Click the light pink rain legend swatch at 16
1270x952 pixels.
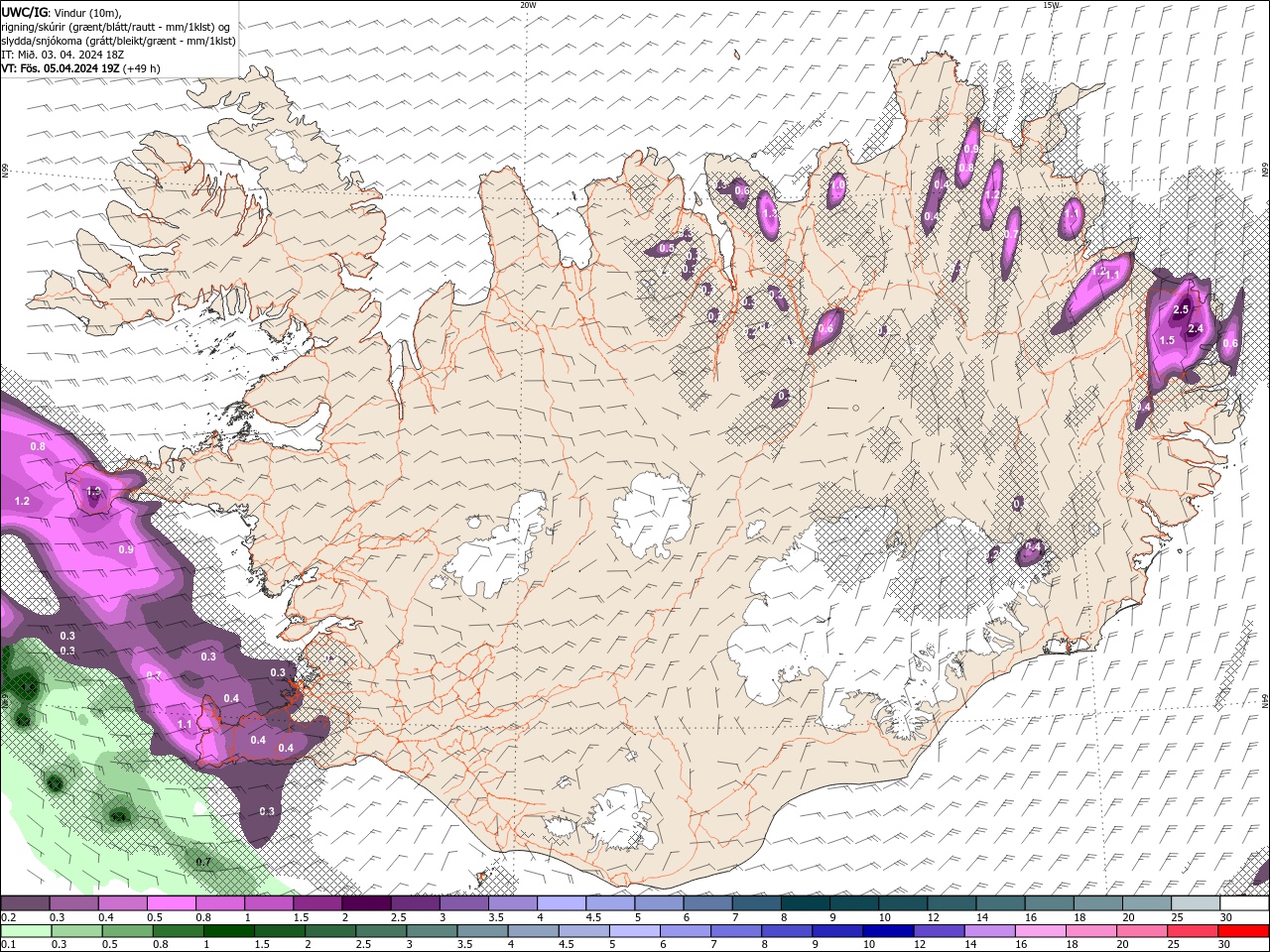point(1040,931)
